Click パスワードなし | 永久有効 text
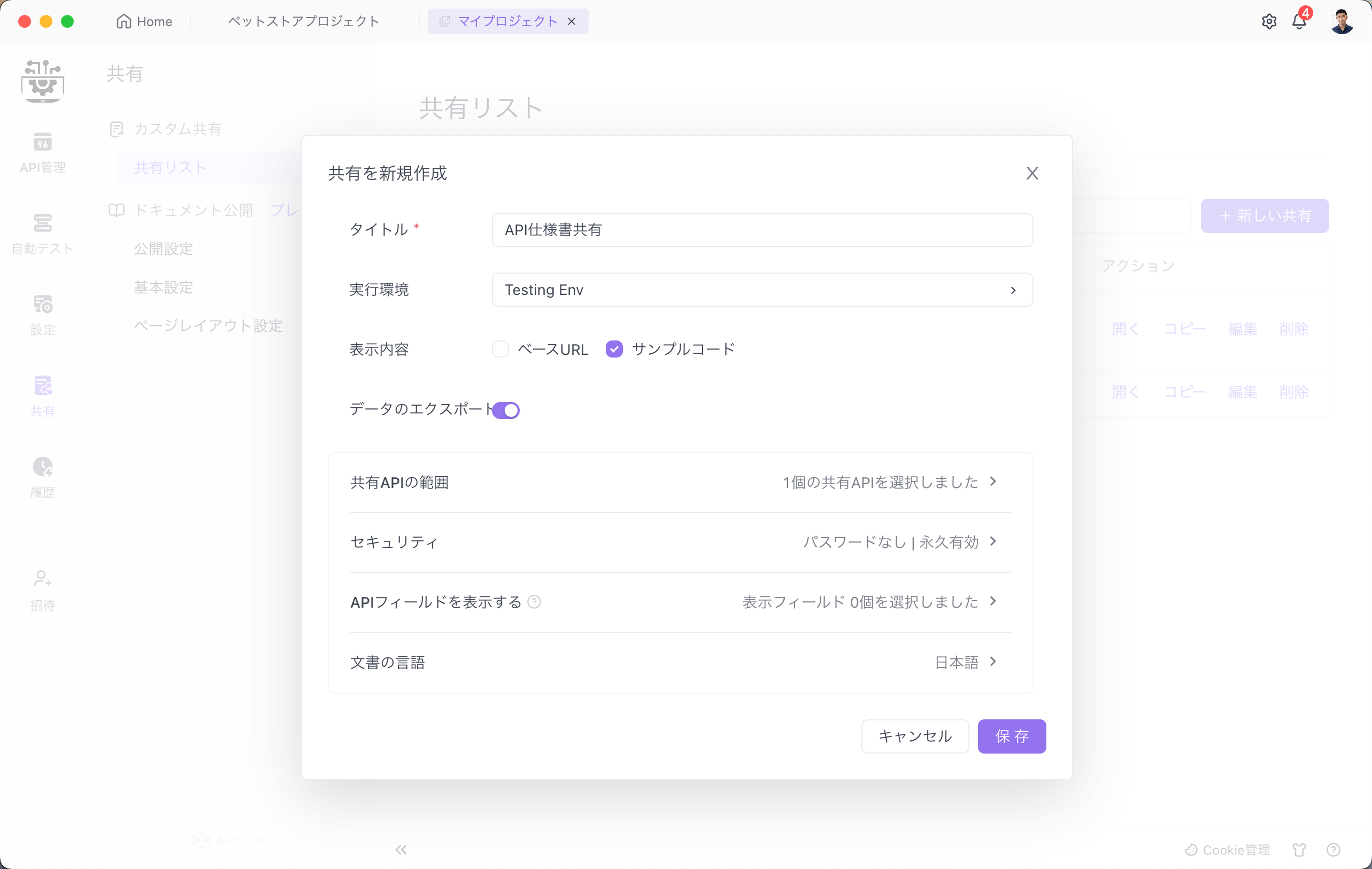1372x869 pixels. coord(891,542)
